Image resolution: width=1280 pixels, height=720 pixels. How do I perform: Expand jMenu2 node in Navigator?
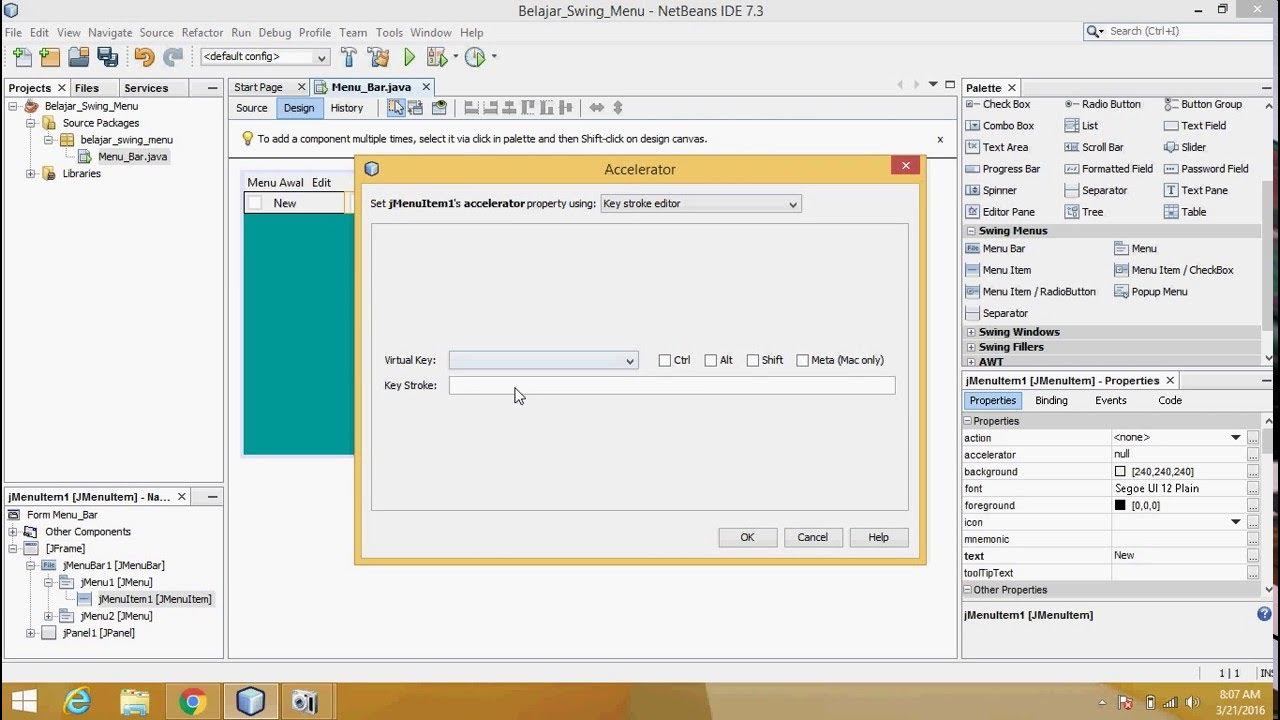pos(48,616)
